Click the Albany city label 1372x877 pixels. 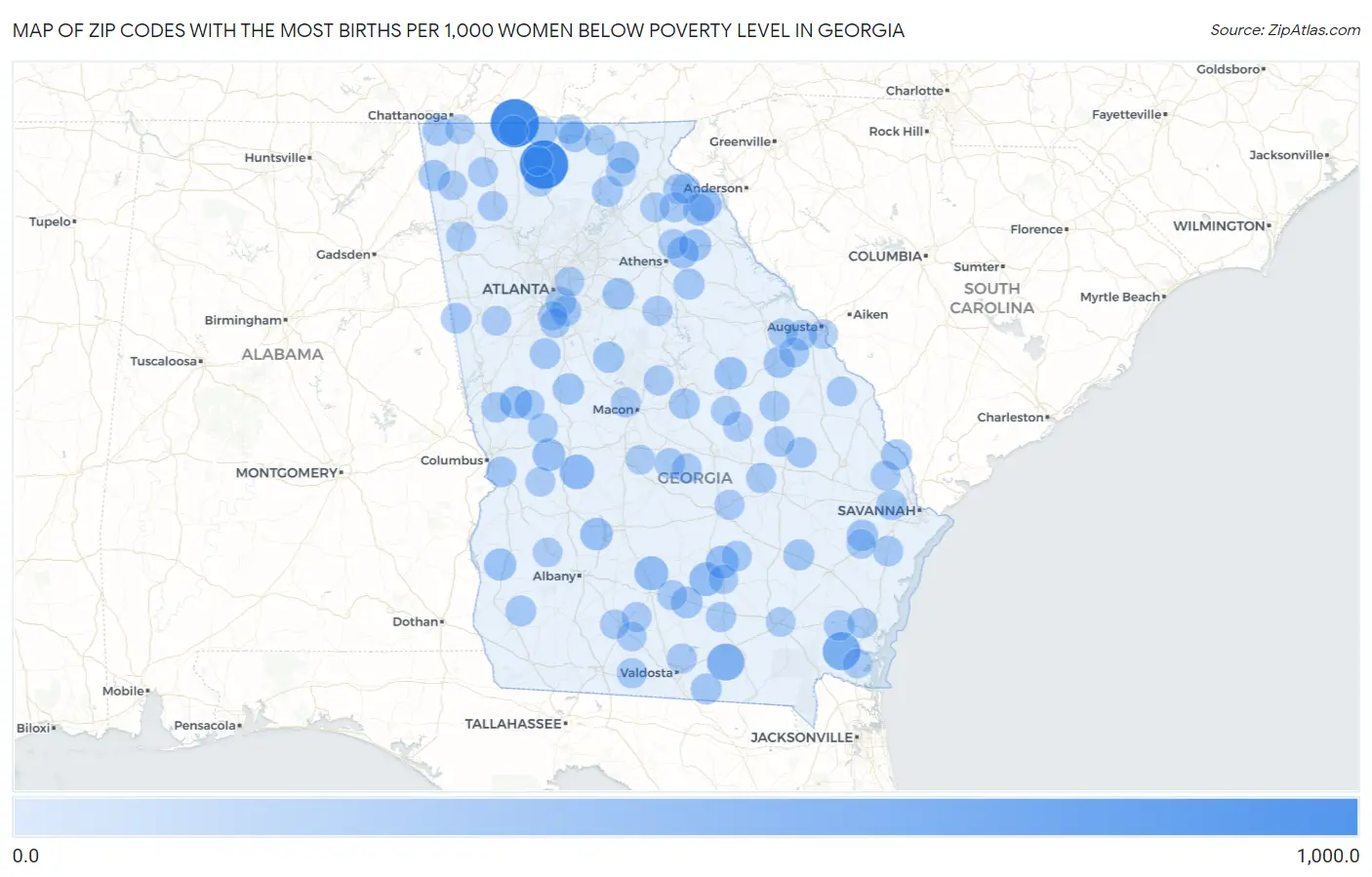554,577
